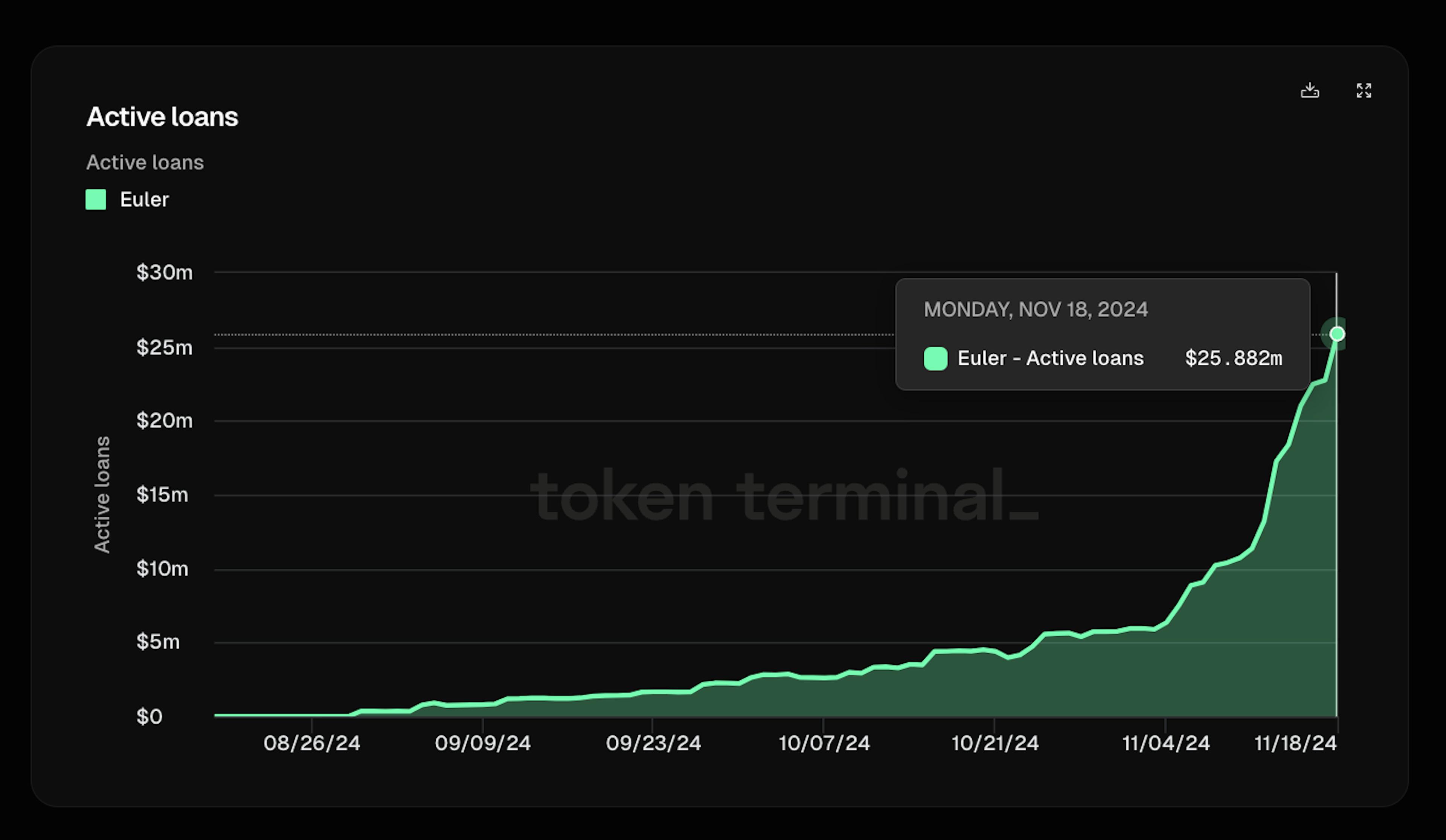Click the $0 axis label

[x=150, y=717]
